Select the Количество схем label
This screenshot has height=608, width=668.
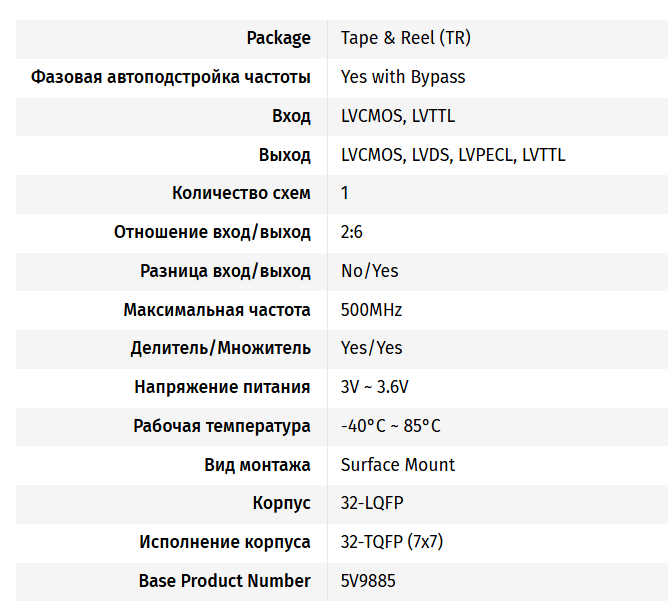click(241, 193)
